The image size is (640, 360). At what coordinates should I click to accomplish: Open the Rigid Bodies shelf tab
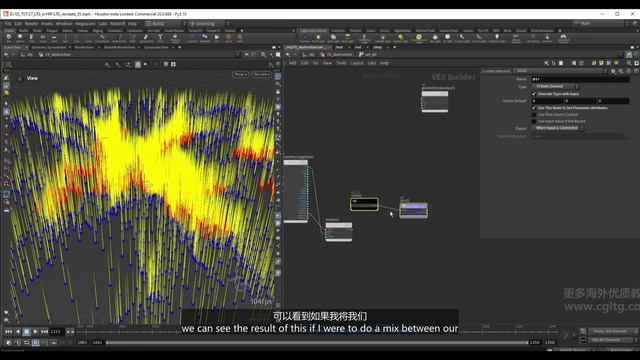point(402,31)
